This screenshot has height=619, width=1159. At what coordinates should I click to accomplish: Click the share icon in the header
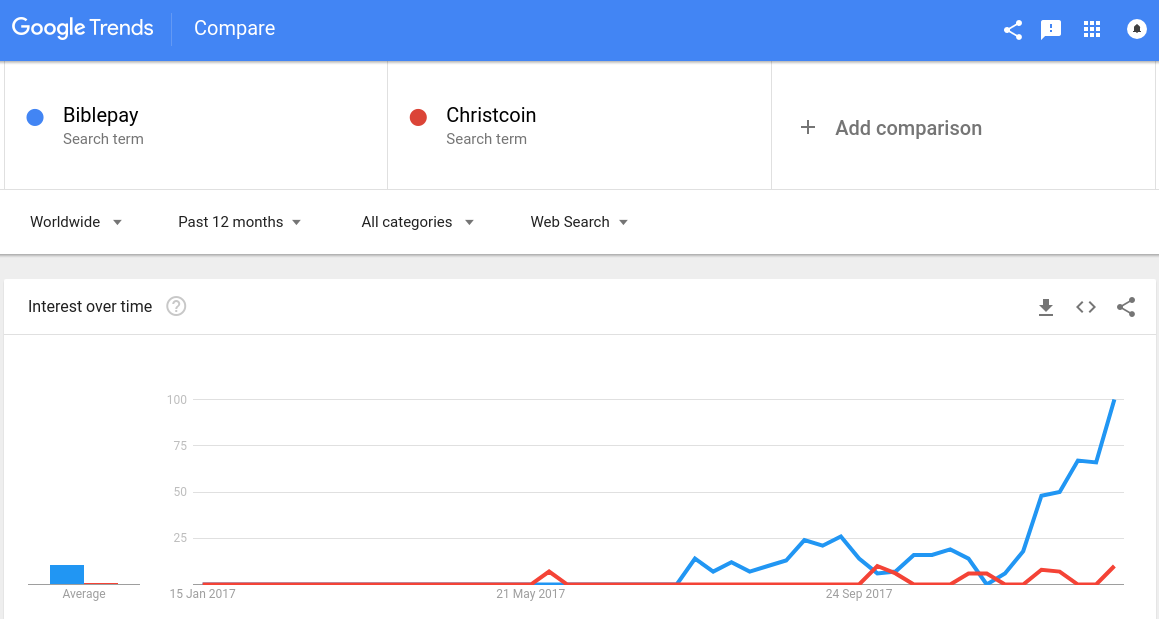click(x=1013, y=29)
